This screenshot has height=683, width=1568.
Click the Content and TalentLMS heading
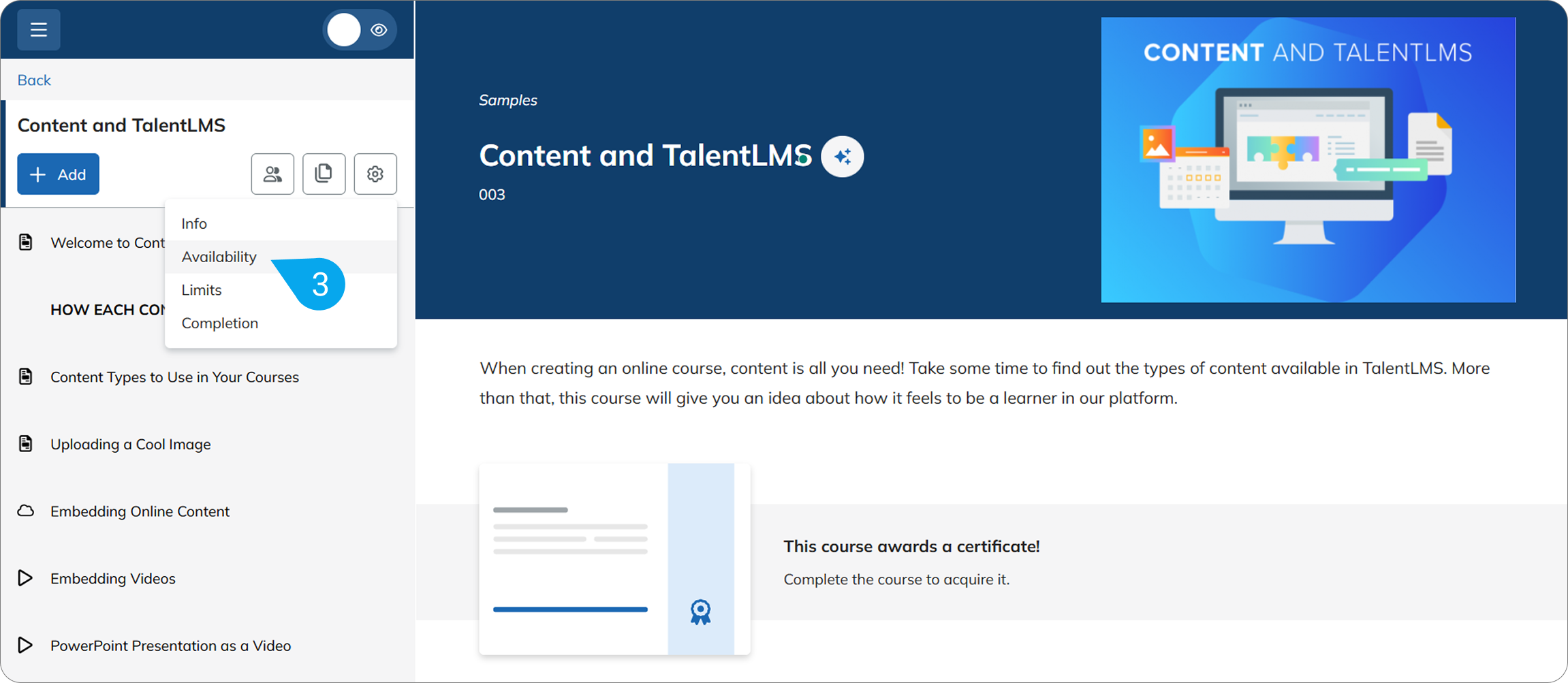click(x=646, y=156)
